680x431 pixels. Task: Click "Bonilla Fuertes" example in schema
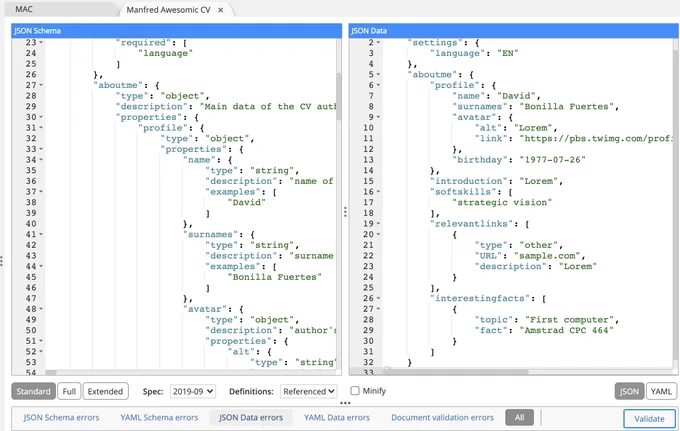pos(275,277)
